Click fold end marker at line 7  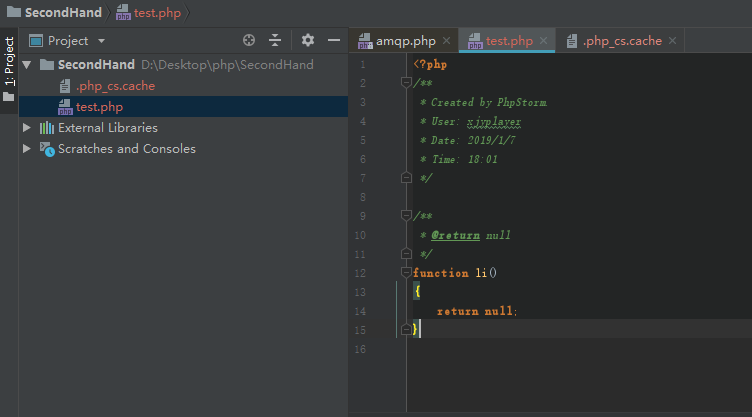[x=406, y=178]
